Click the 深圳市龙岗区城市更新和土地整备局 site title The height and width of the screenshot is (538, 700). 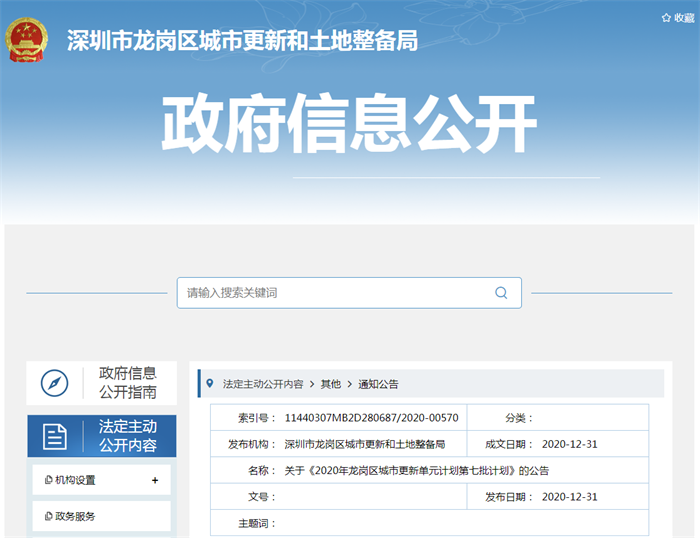tap(242, 40)
